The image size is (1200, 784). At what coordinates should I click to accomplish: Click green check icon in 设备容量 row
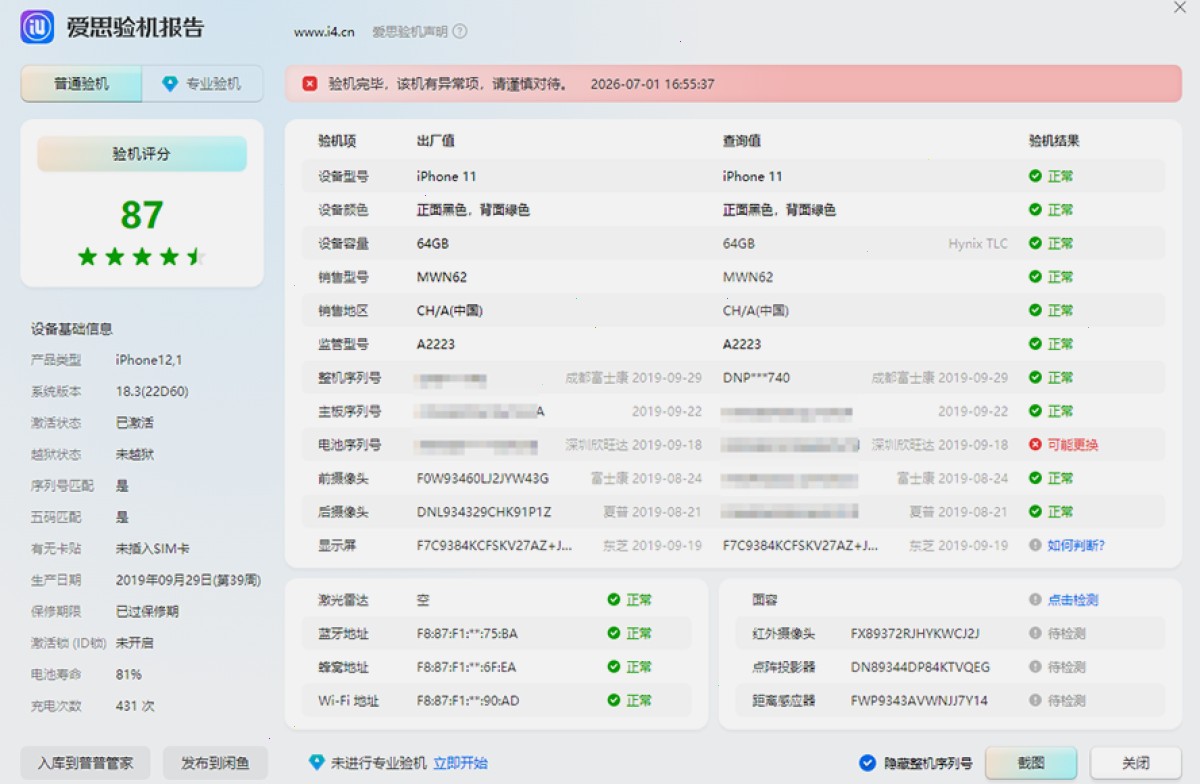pos(1035,243)
